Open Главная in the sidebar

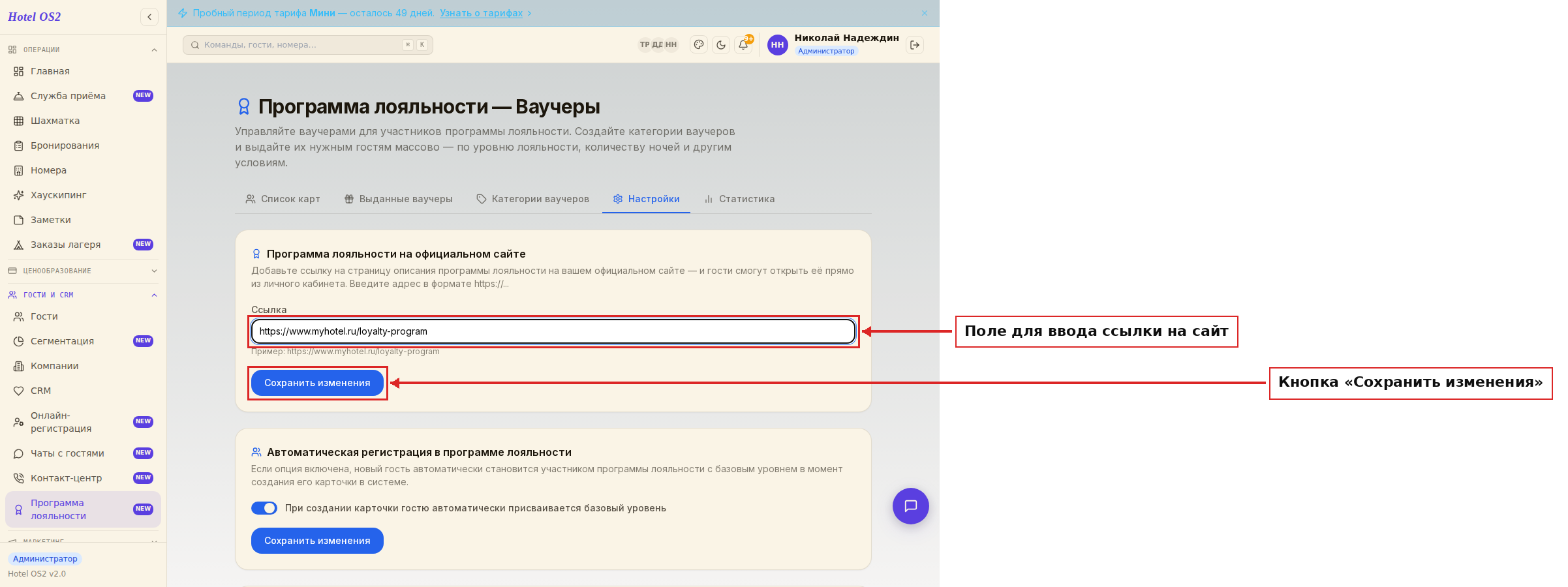(83, 71)
